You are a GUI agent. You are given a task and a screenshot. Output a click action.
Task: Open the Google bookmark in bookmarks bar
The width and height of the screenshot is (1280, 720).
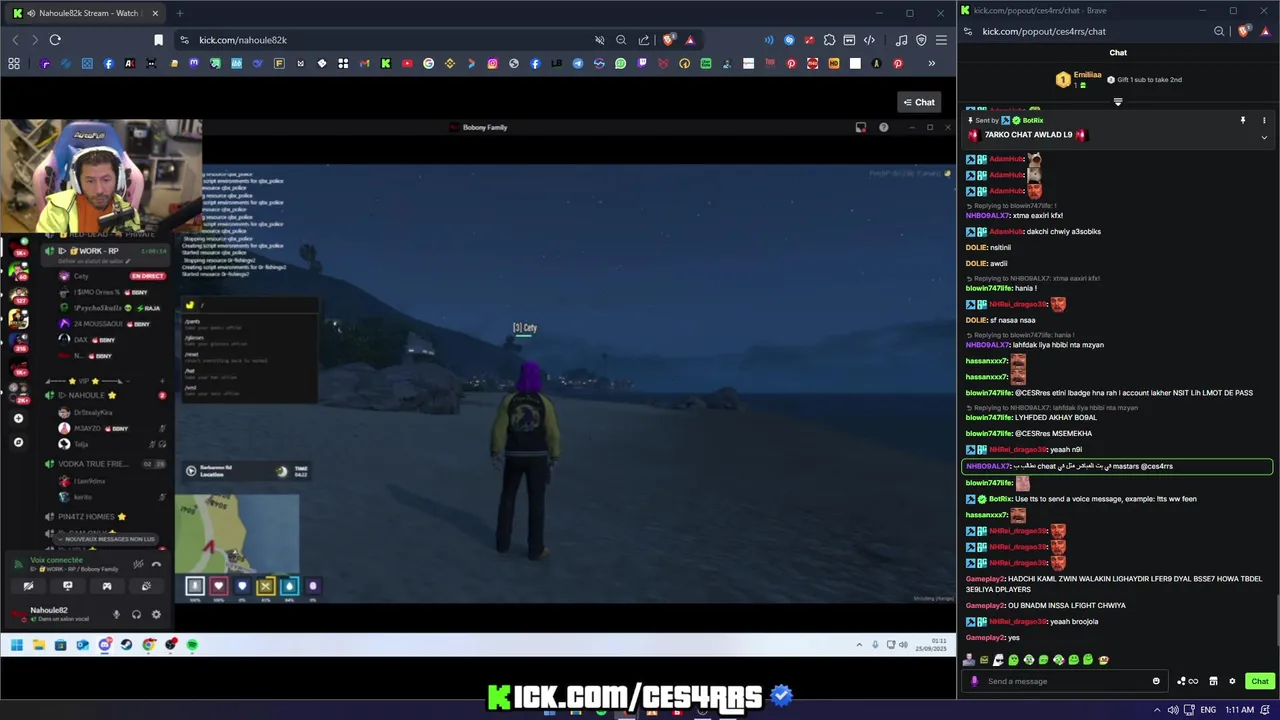pos(428,64)
